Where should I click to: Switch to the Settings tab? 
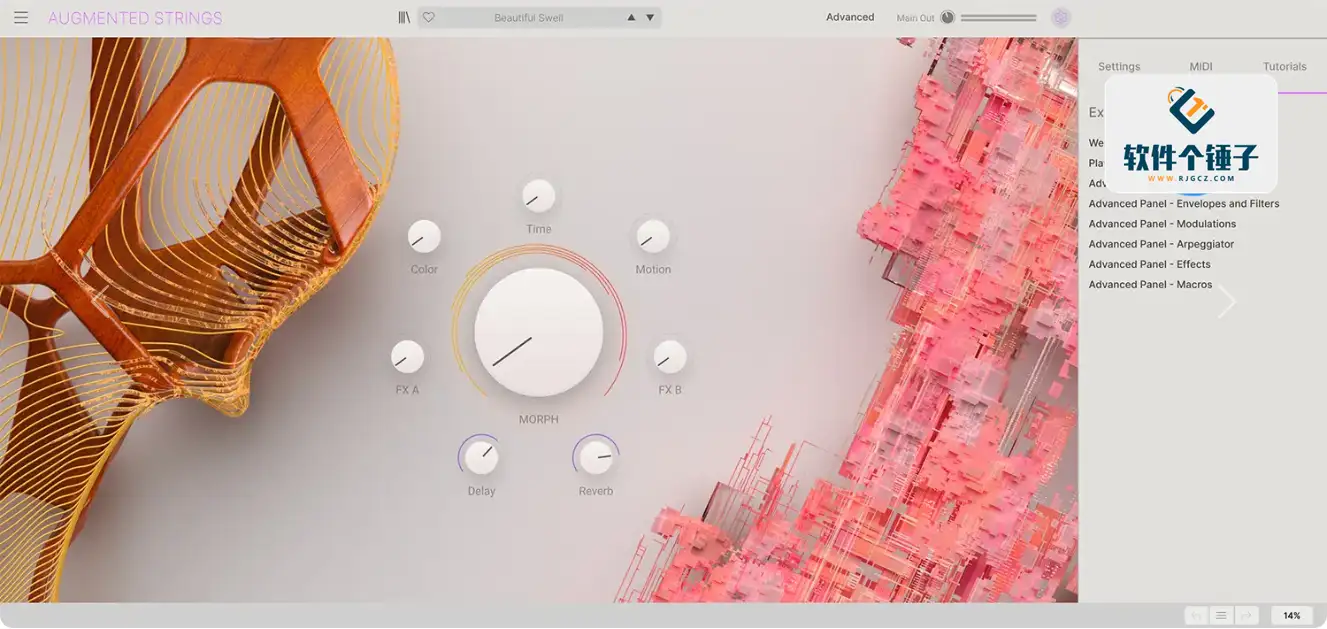(x=1119, y=67)
